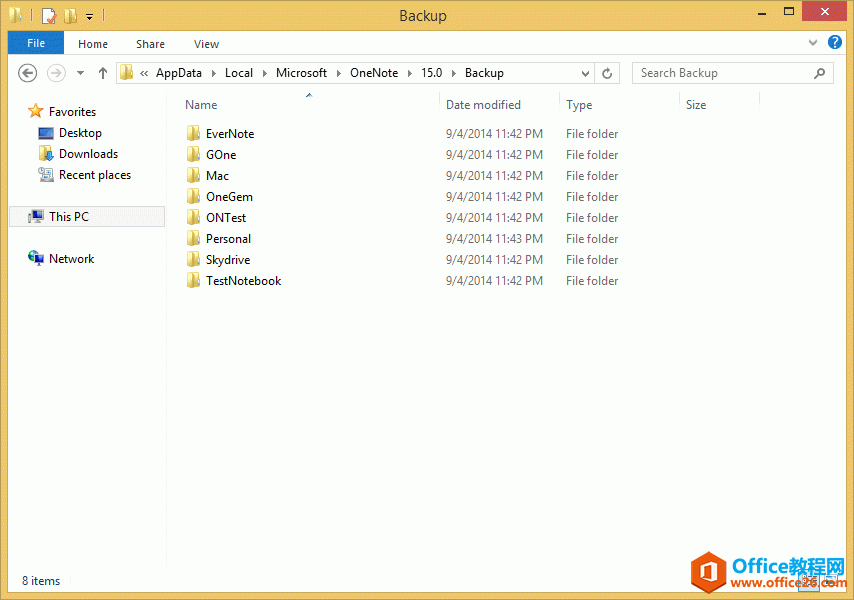Screen dimensions: 854x600
Task: Select the Mac folder icon
Action: (193, 175)
